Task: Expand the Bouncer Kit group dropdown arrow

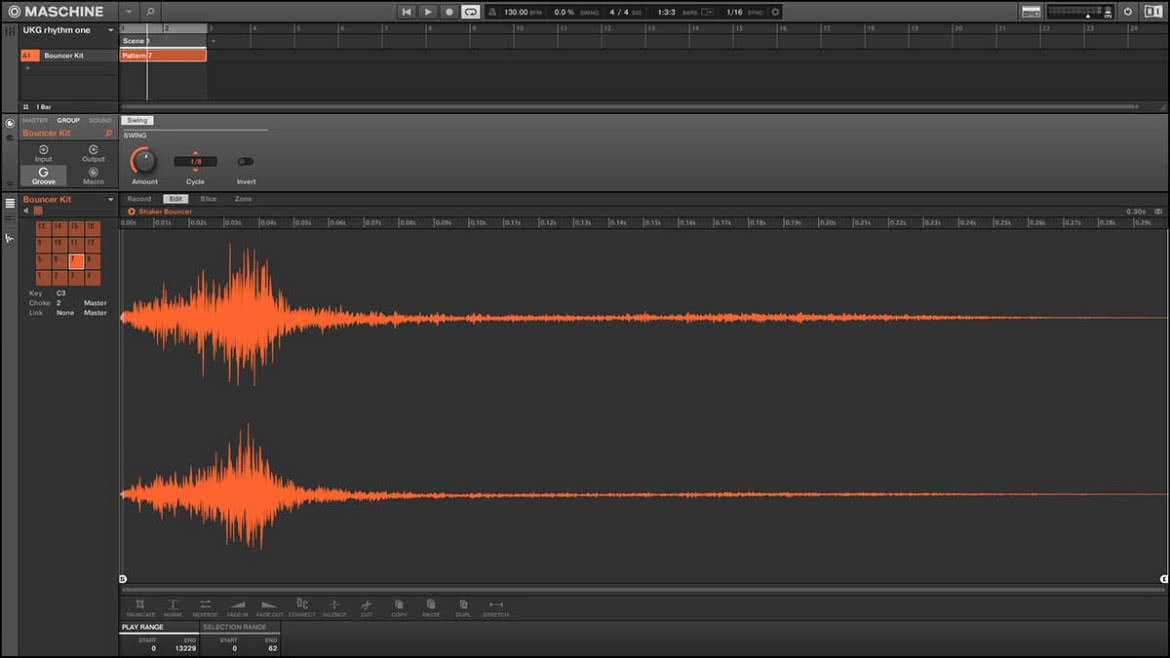Action: (110, 200)
